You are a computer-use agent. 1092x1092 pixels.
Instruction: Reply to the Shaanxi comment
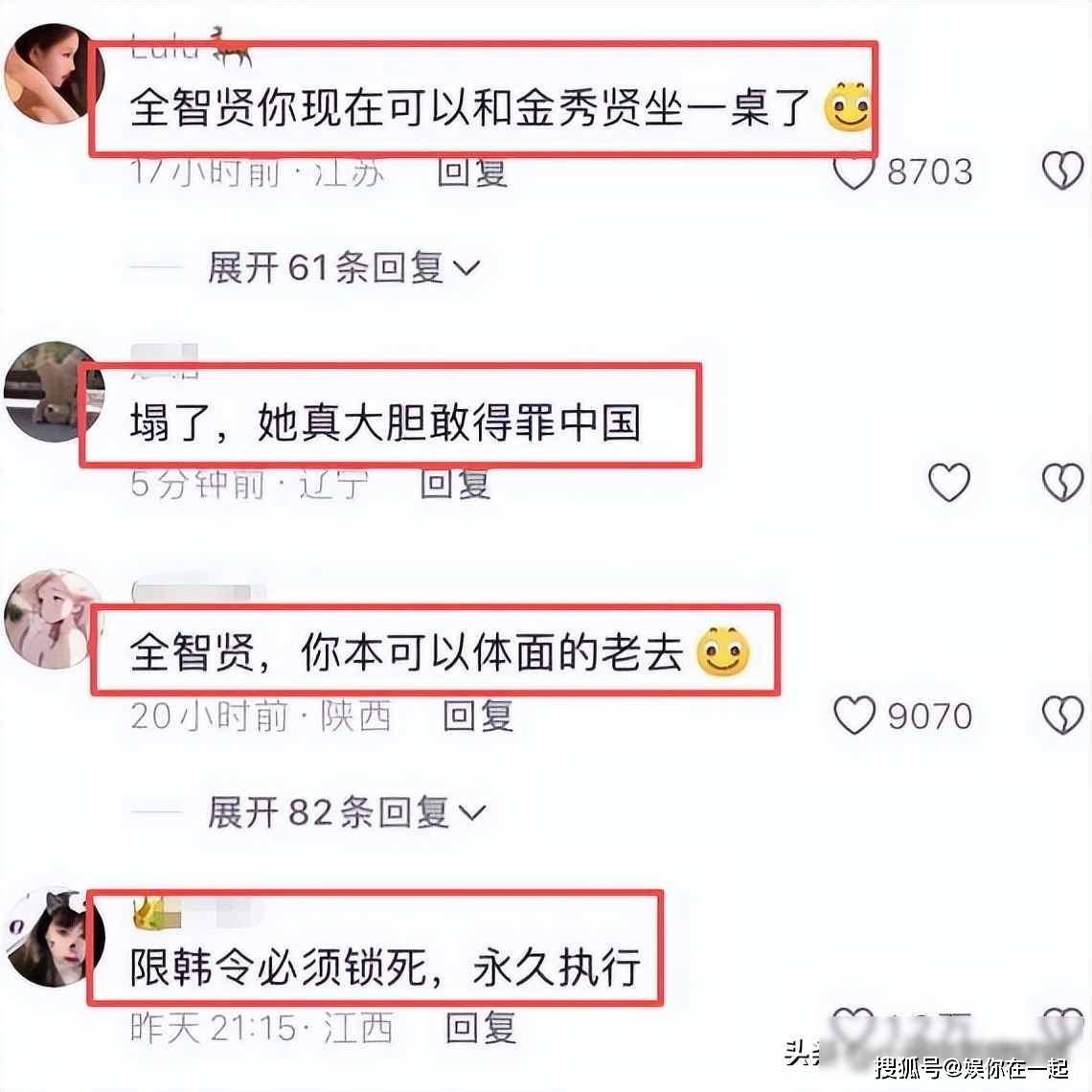pos(478,716)
